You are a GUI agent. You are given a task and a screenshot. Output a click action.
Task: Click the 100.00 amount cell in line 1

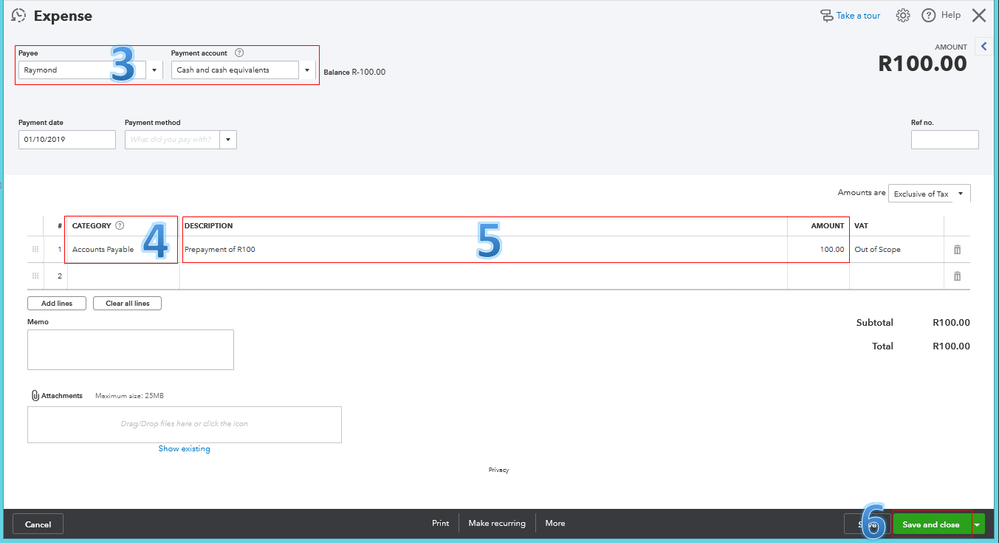point(818,249)
